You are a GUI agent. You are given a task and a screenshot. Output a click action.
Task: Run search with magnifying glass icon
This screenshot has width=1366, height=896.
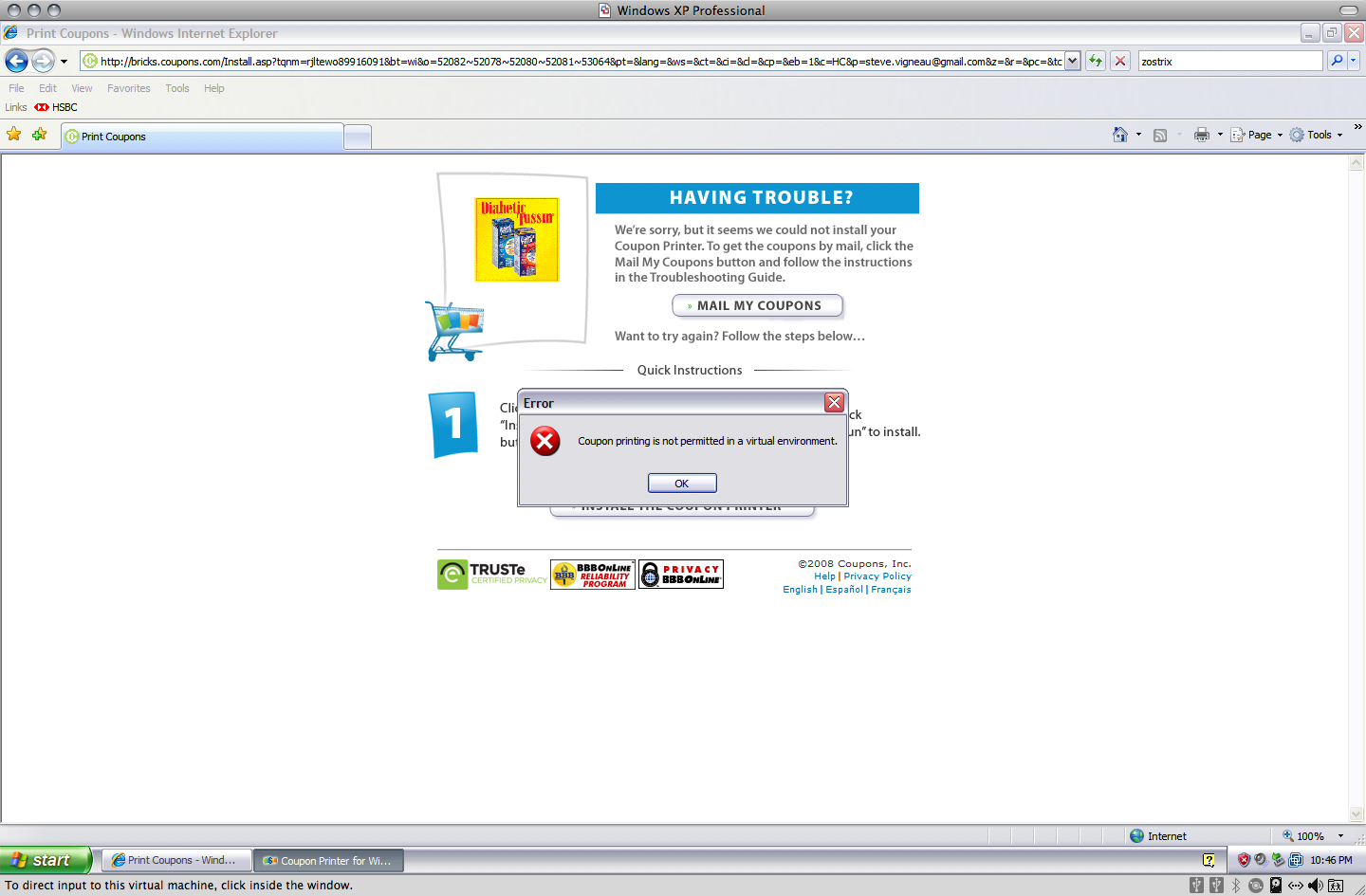point(1337,61)
